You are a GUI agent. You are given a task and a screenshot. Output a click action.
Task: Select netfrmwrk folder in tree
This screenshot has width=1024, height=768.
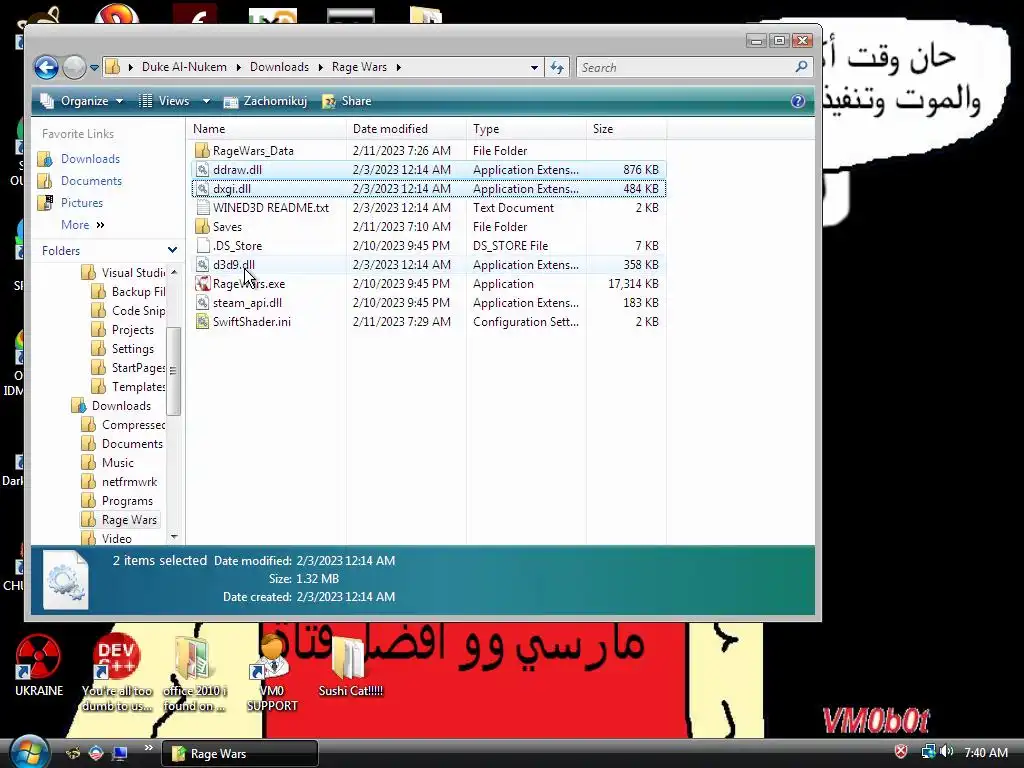click(120, 481)
